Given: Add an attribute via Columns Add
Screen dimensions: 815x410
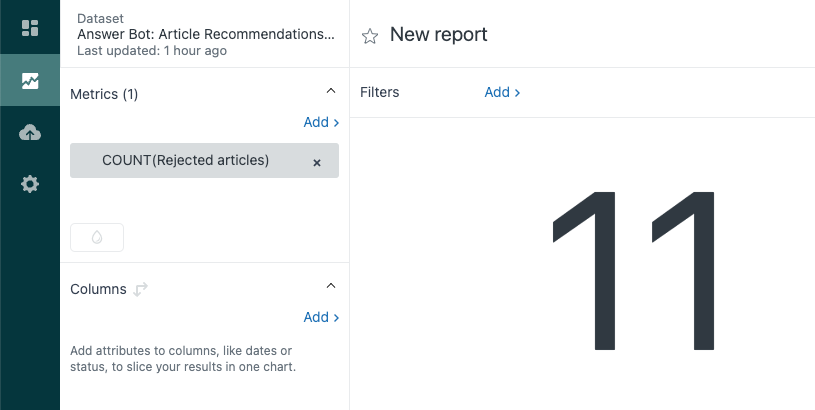Looking at the screenshot, I should [x=321, y=317].
